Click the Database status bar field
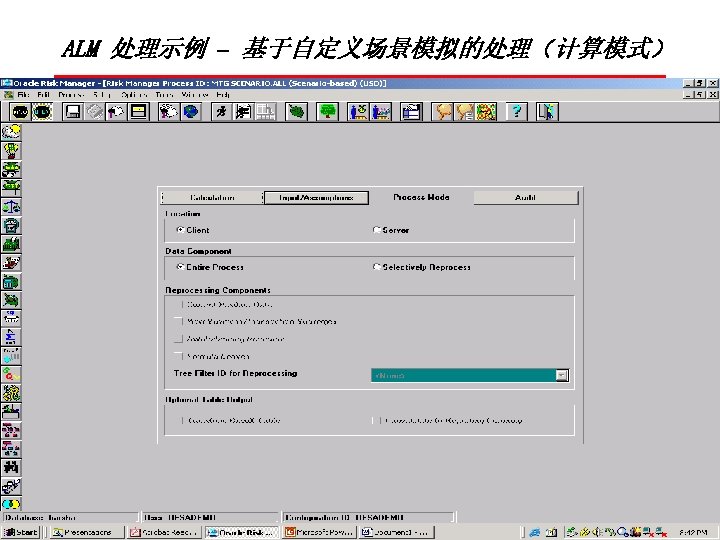Viewport: 720px width, 540px height. 70,518
